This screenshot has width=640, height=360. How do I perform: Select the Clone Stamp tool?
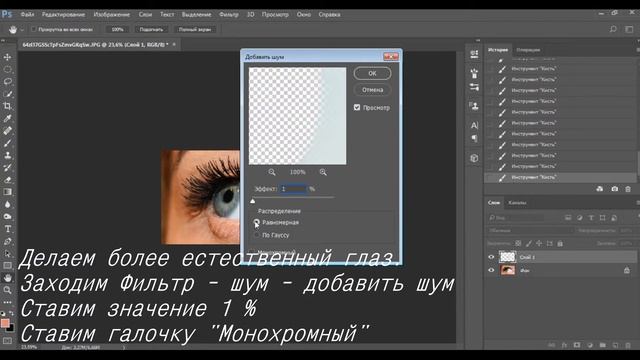(7, 155)
